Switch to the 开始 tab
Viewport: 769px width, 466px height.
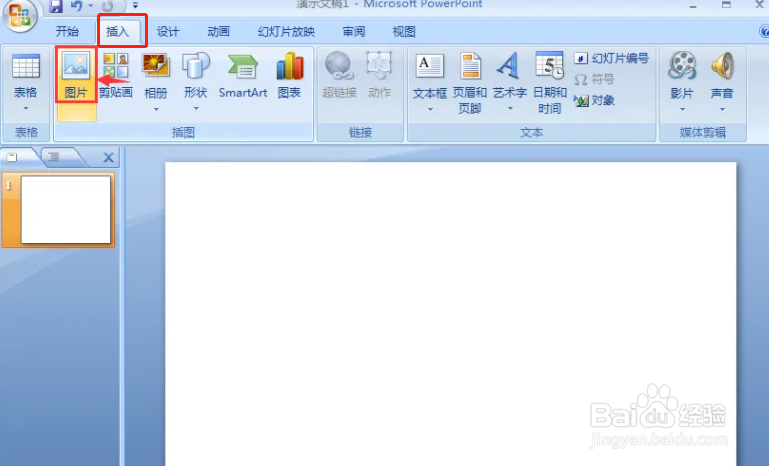pos(67,31)
